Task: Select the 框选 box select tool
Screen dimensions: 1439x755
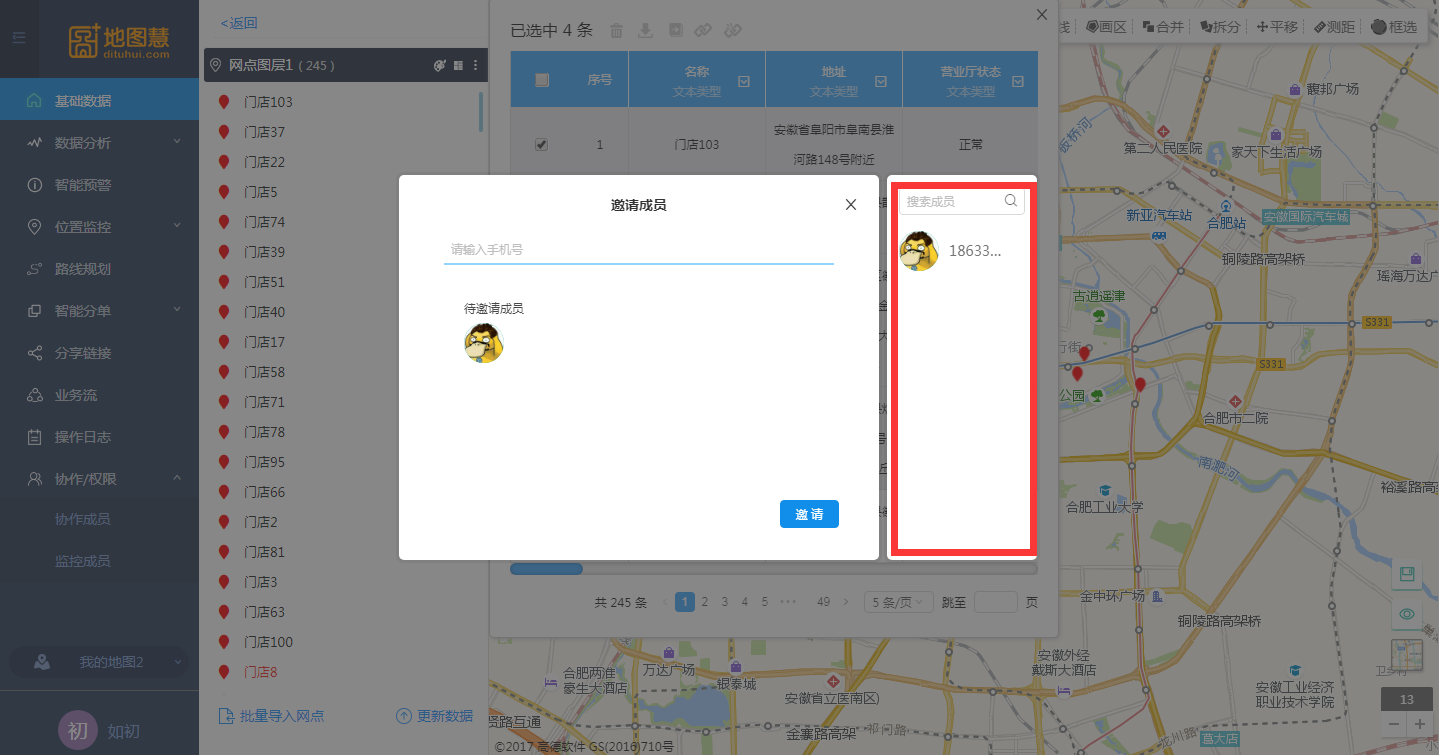Action: tap(1394, 27)
